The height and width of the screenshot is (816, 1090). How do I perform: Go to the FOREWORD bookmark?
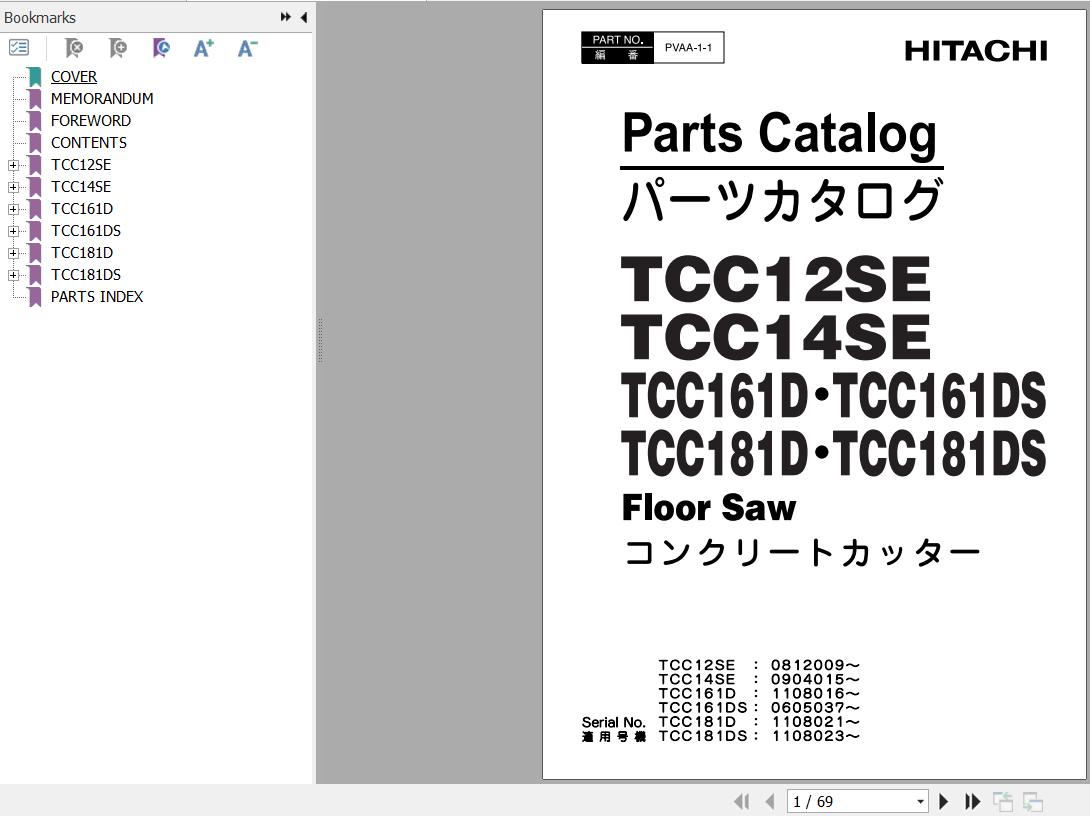(90, 121)
